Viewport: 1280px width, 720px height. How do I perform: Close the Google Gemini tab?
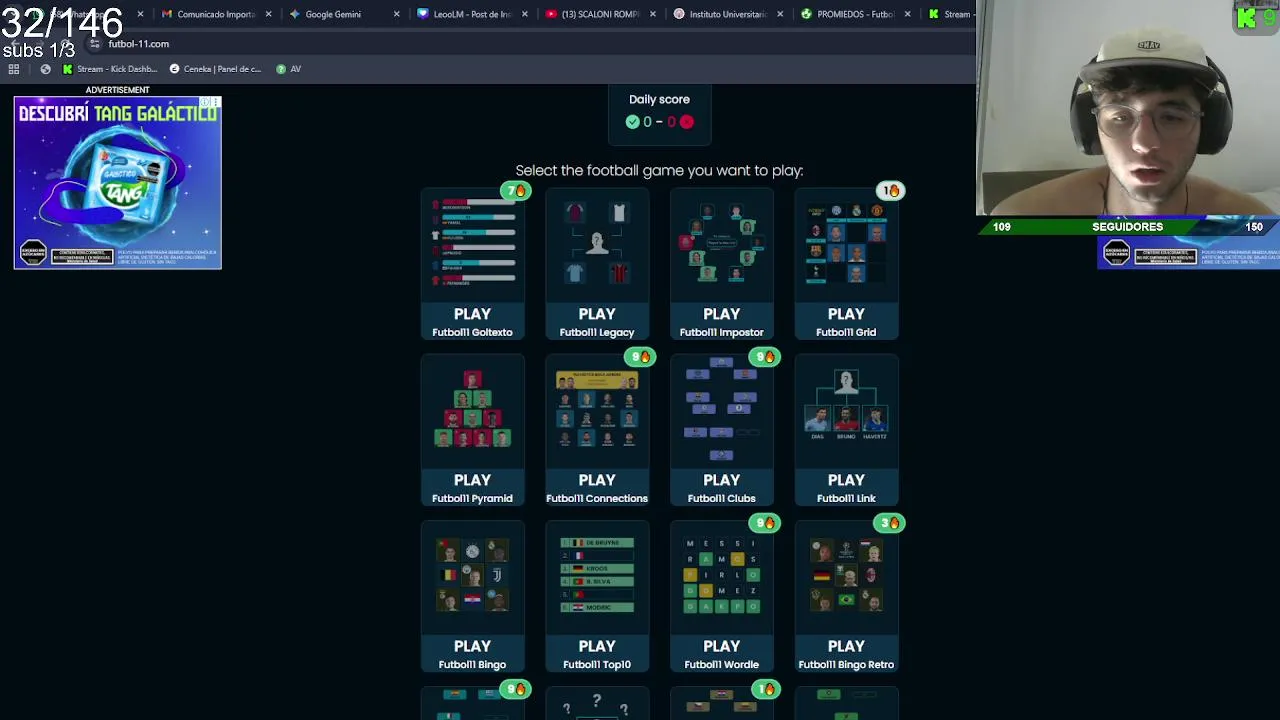click(x=396, y=14)
